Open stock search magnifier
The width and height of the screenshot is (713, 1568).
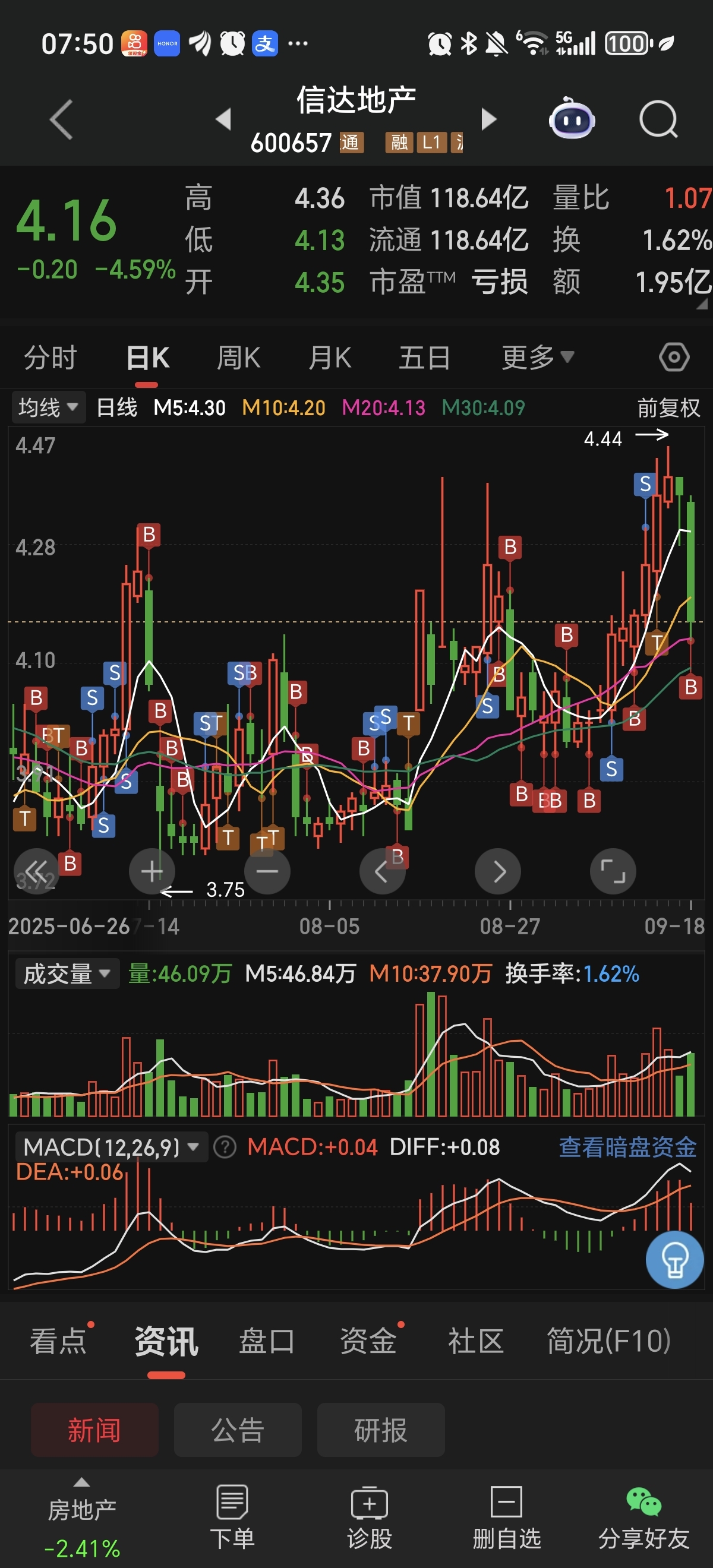click(x=658, y=119)
